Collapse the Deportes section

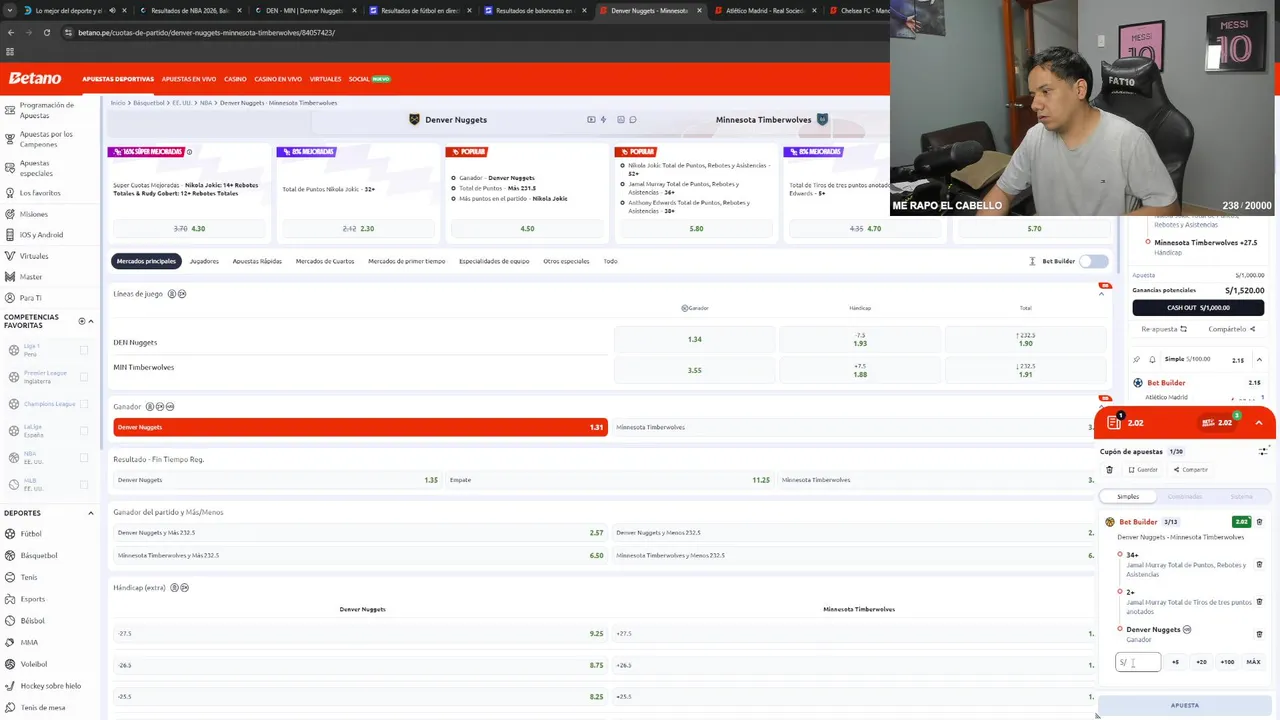[x=91, y=513]
